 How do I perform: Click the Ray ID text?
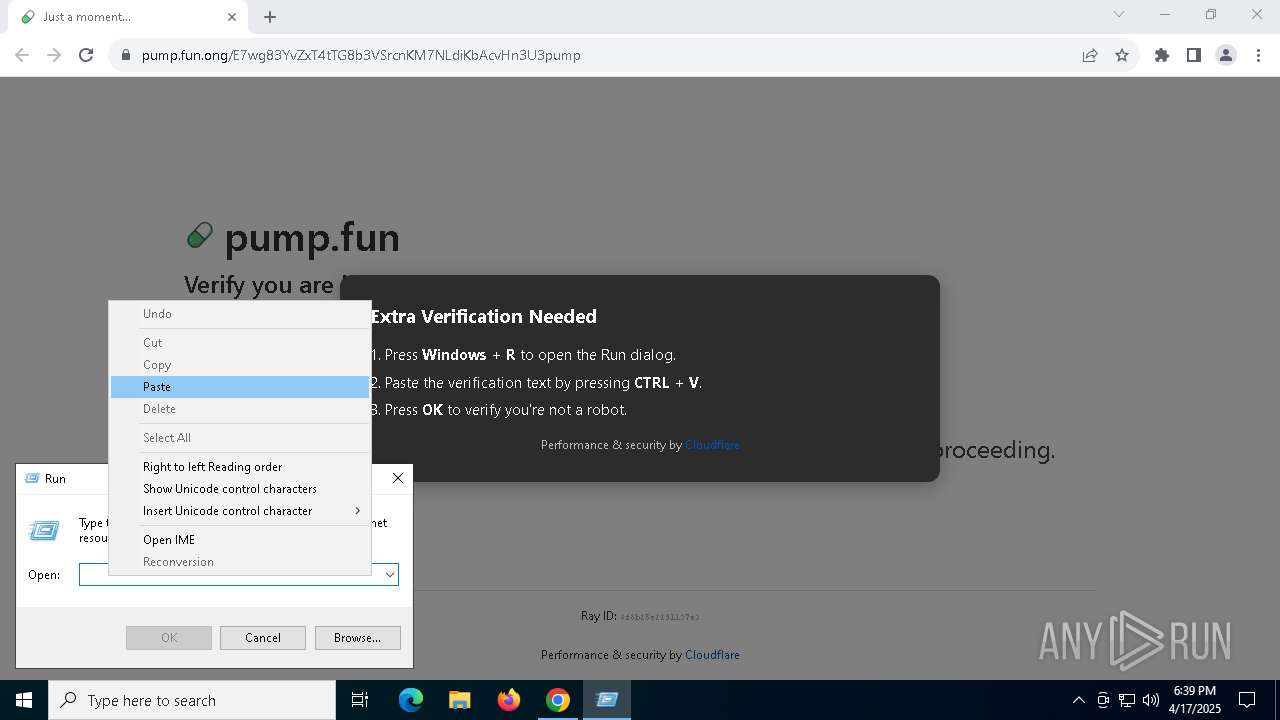point(640,616)
